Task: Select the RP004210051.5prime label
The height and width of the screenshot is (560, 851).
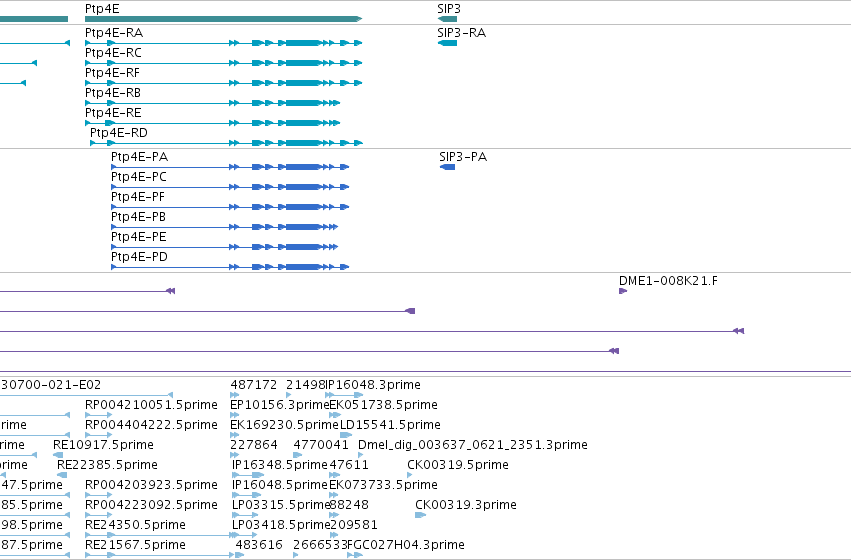Action: coord(151,405)
